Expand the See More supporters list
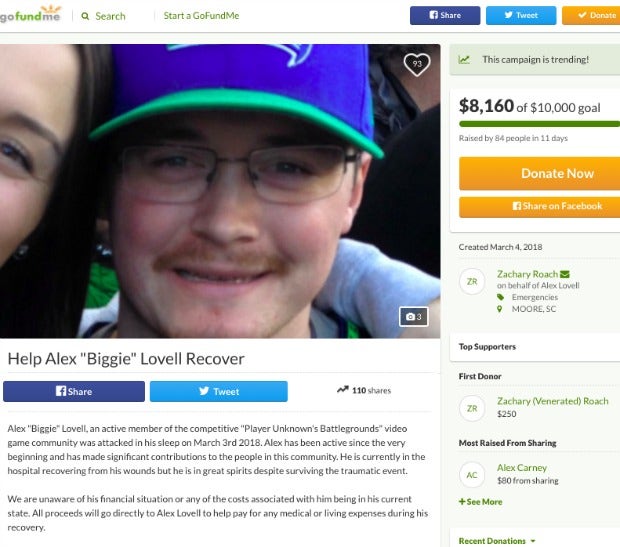This screenshot has width=620, height=547. (480, 502)
